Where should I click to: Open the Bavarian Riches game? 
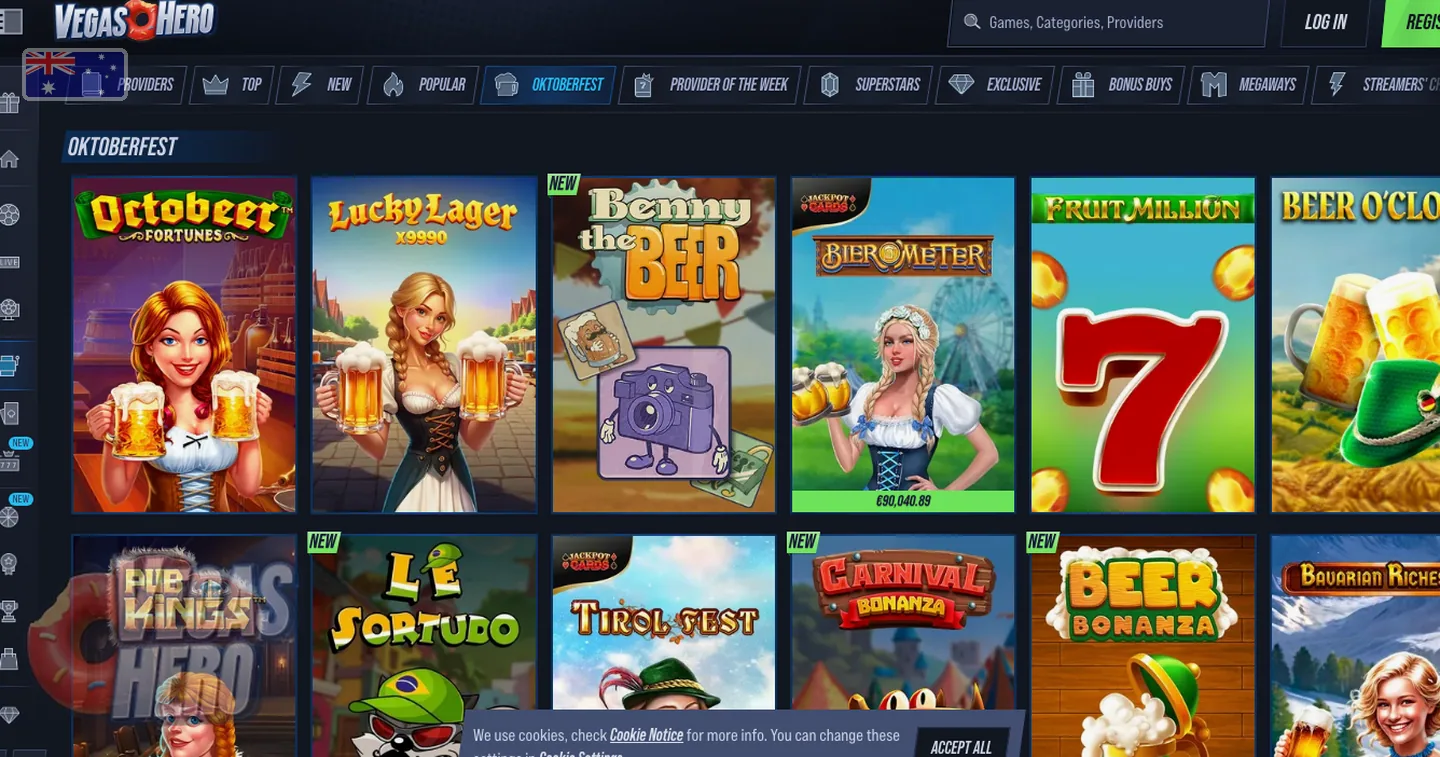1356,646
